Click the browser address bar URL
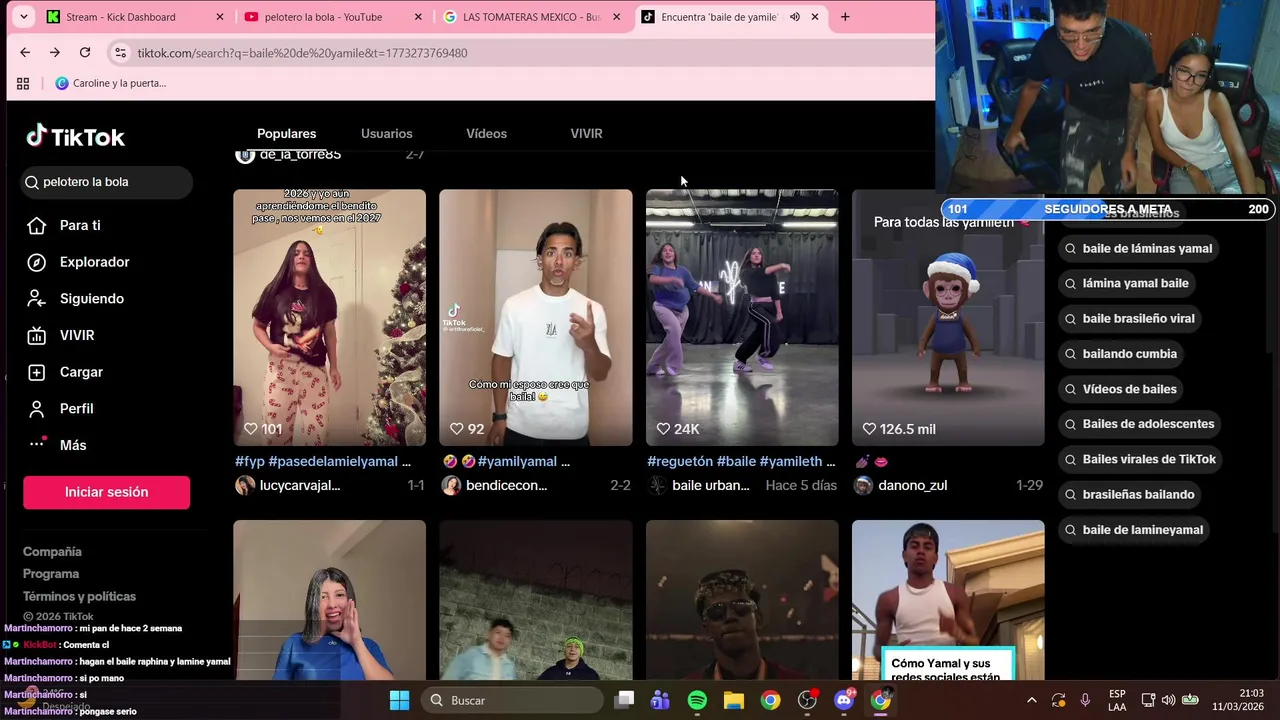 pyautogui.click(x=302, y=52)
